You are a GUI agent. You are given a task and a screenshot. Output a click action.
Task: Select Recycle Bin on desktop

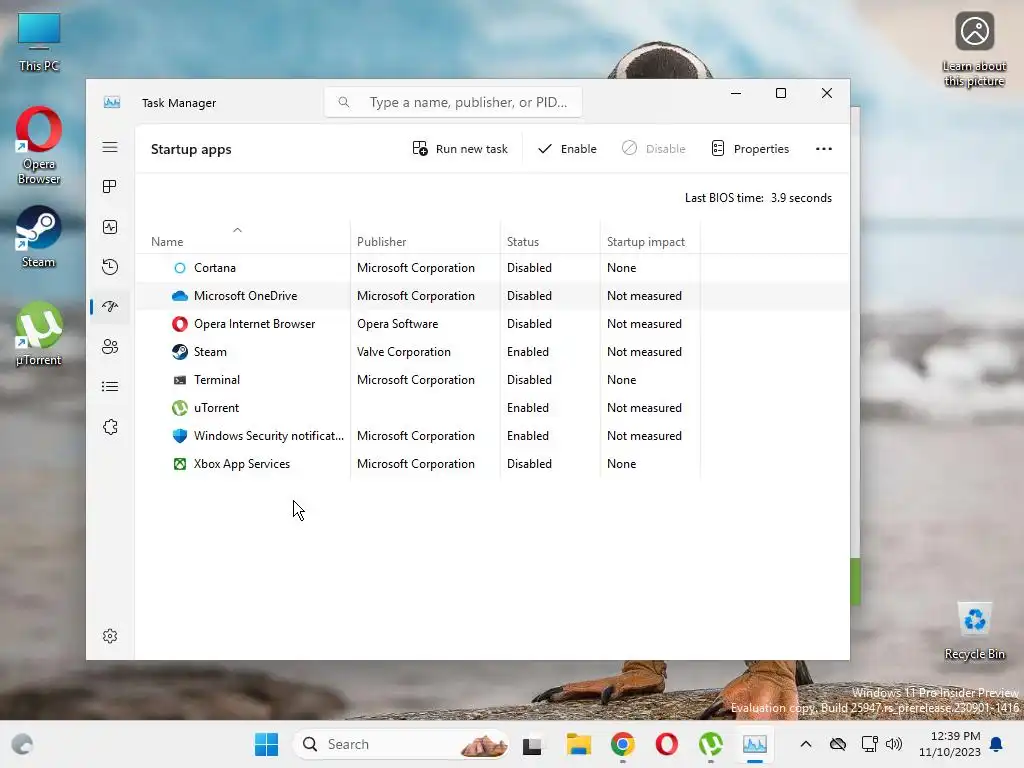point(974,631)
